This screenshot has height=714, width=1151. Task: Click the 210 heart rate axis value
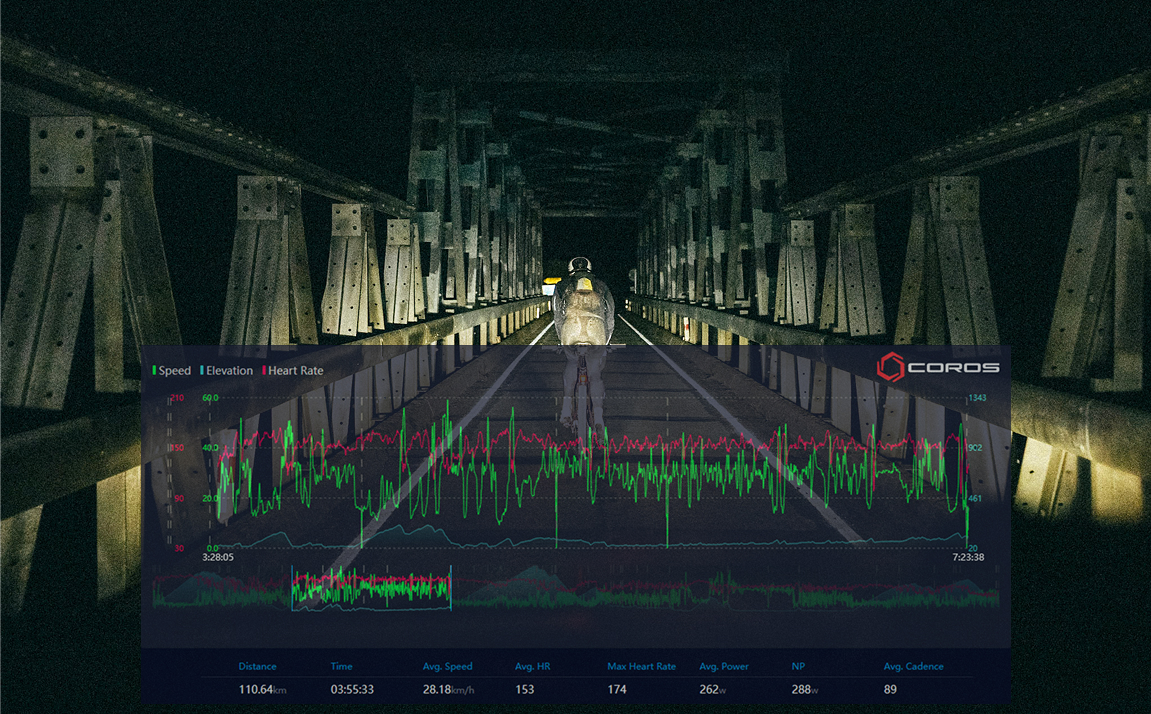point(178,398)
